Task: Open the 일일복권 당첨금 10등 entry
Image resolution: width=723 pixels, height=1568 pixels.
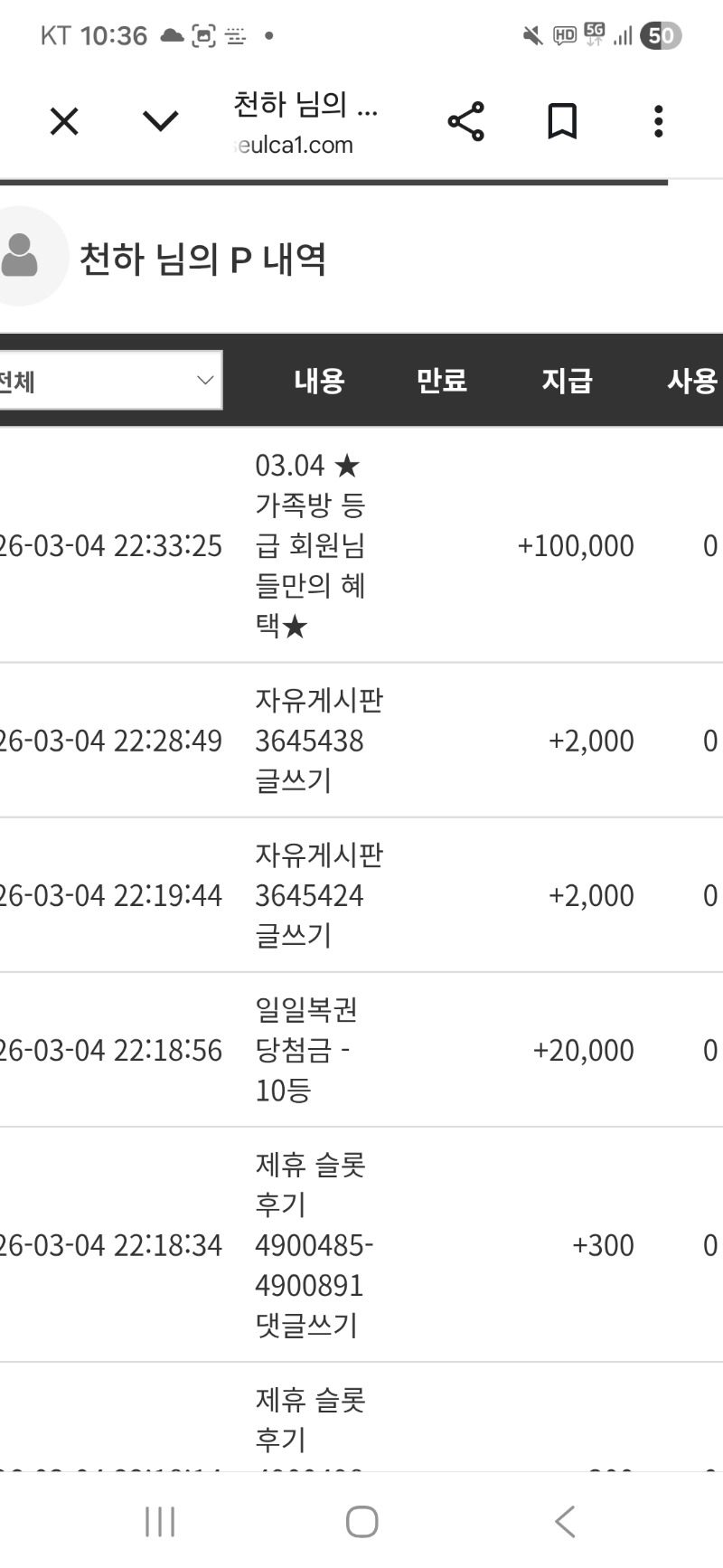Action: coord(305,1050)
